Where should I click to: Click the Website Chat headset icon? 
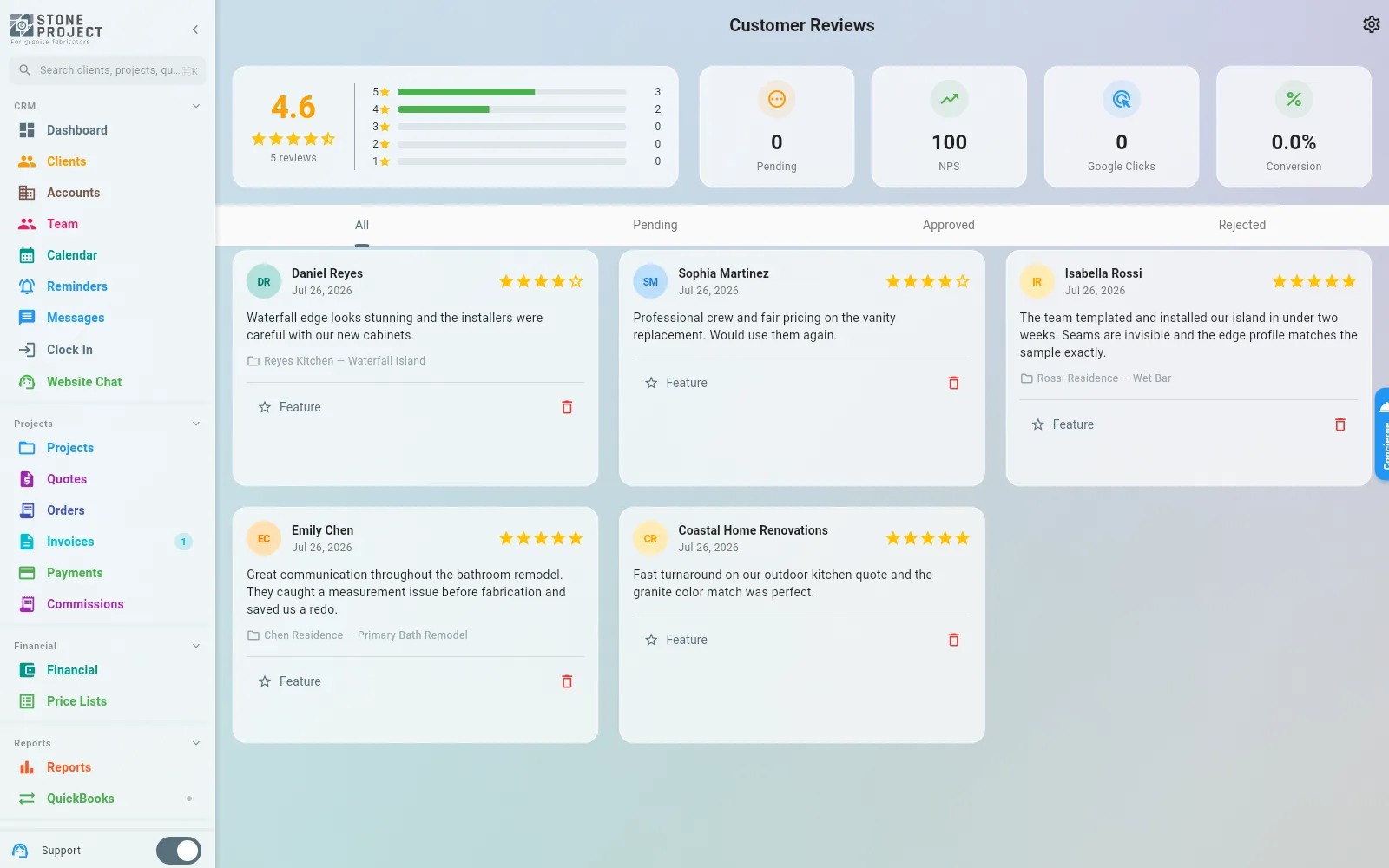tap(27, 382)
